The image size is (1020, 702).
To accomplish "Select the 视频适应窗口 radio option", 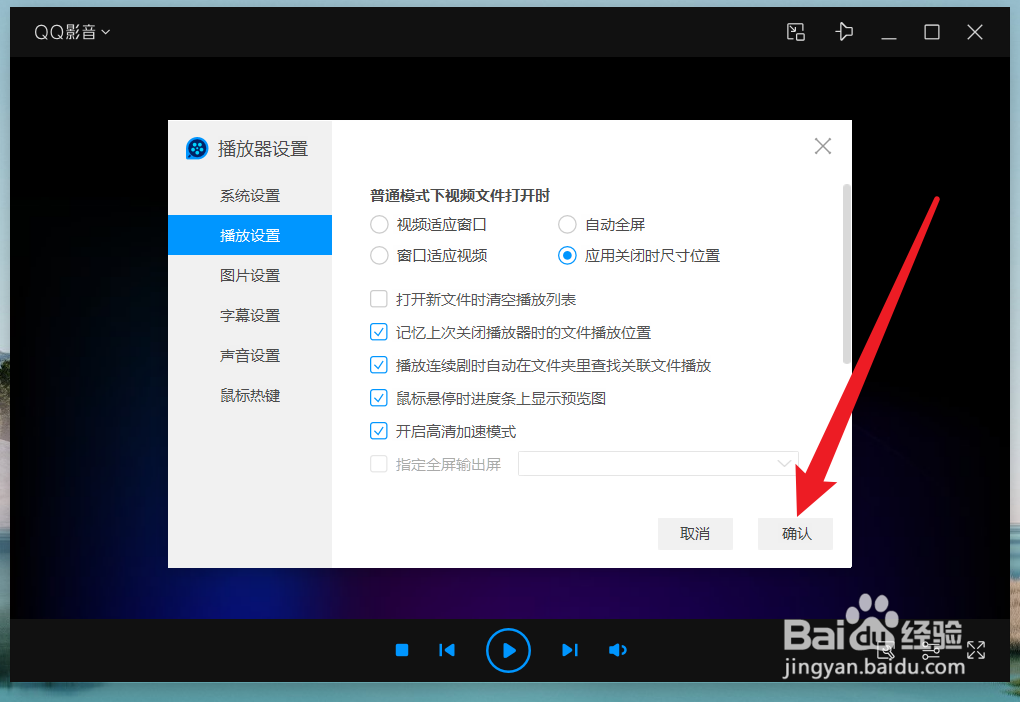I will [379, 224].
